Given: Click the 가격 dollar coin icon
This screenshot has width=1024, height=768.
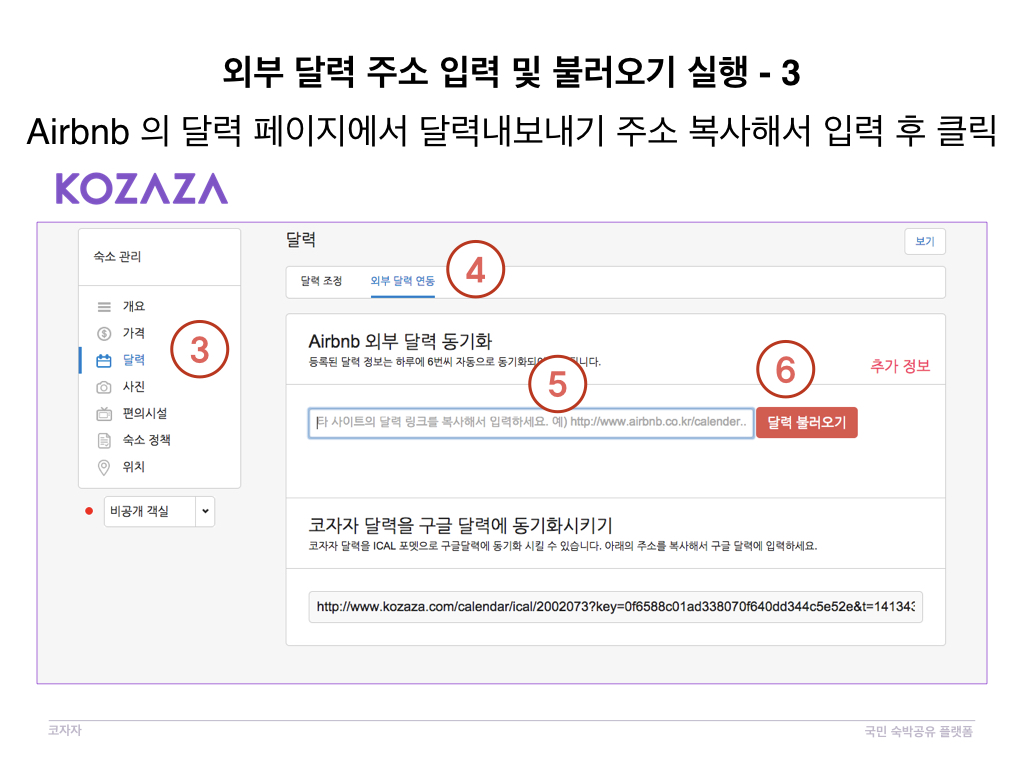Looking at the screenshot, I should tap(104, 334).
